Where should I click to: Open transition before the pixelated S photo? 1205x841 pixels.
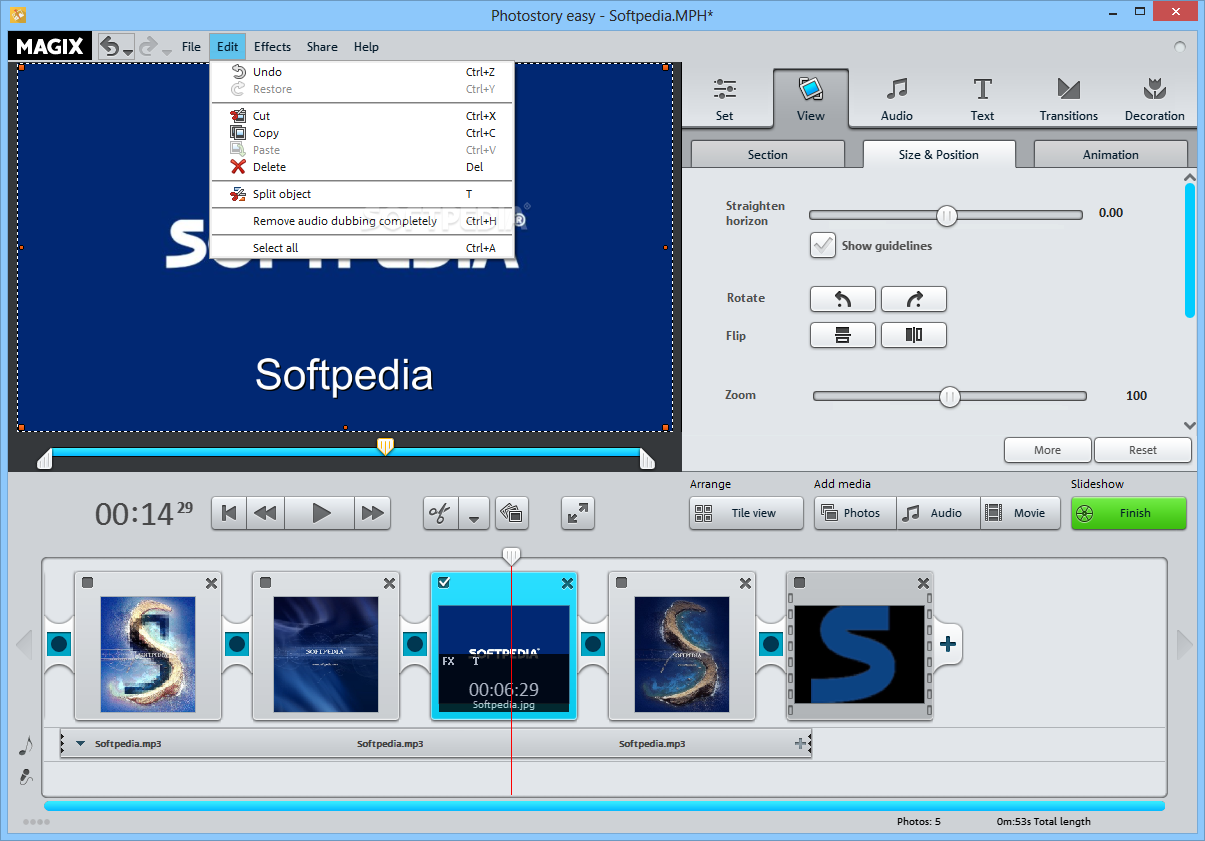59,643
